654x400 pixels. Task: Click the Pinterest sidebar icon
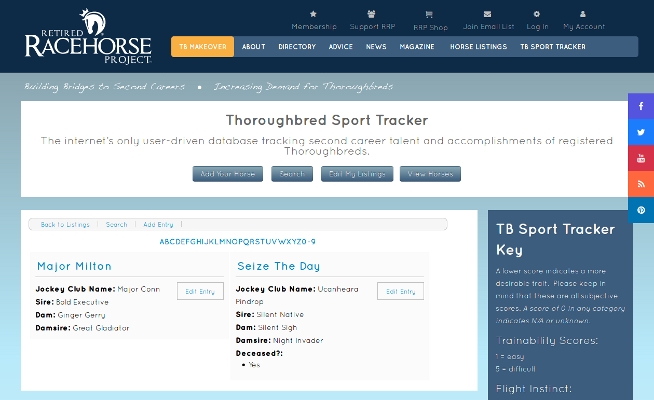[x=641, y=210]
